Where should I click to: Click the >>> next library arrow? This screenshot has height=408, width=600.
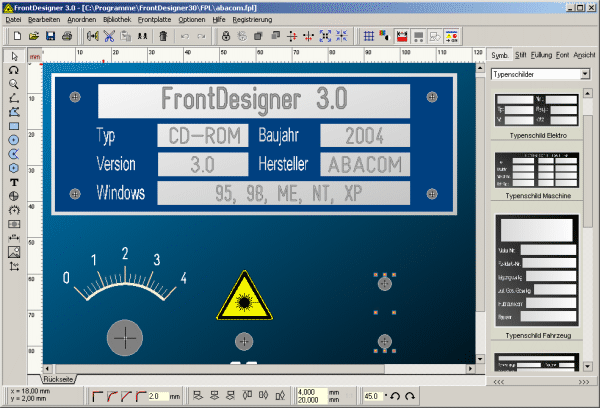pyautogui.click(x=584, y=382)
